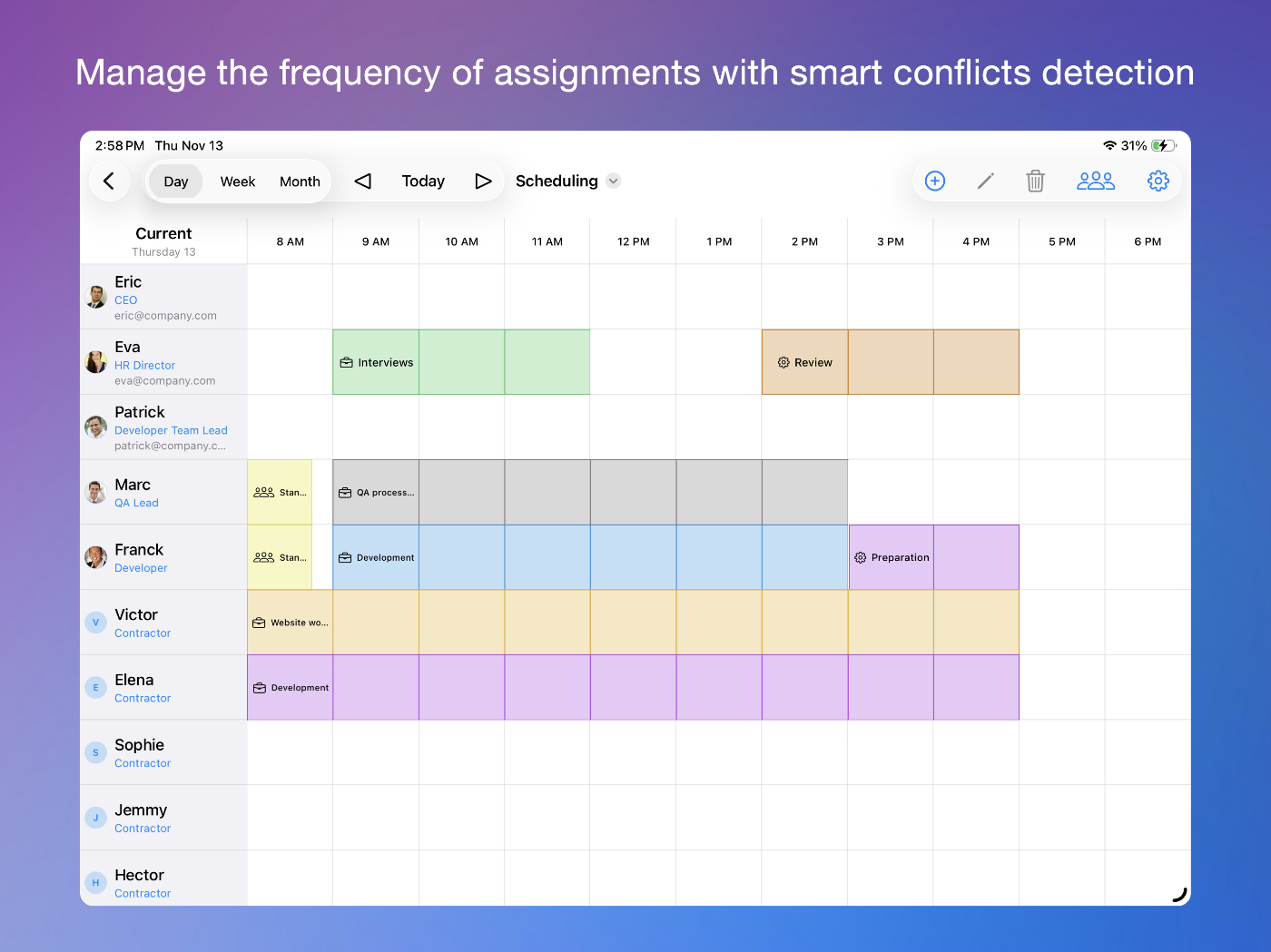The height and width of the screenshot is (952, 1271).
Task: Go back using the left chevron
Action: pos(109,181)
